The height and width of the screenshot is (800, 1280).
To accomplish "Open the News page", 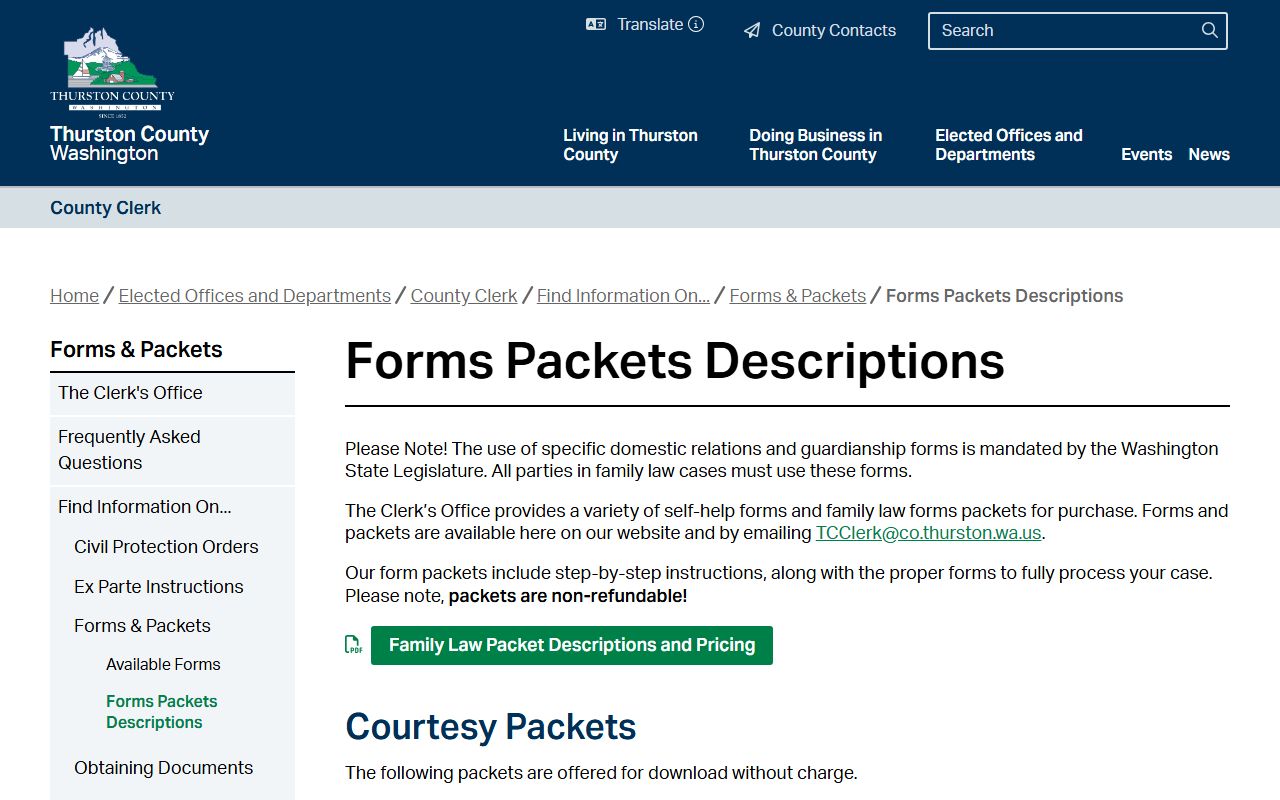I will [x=1209, y=155].
